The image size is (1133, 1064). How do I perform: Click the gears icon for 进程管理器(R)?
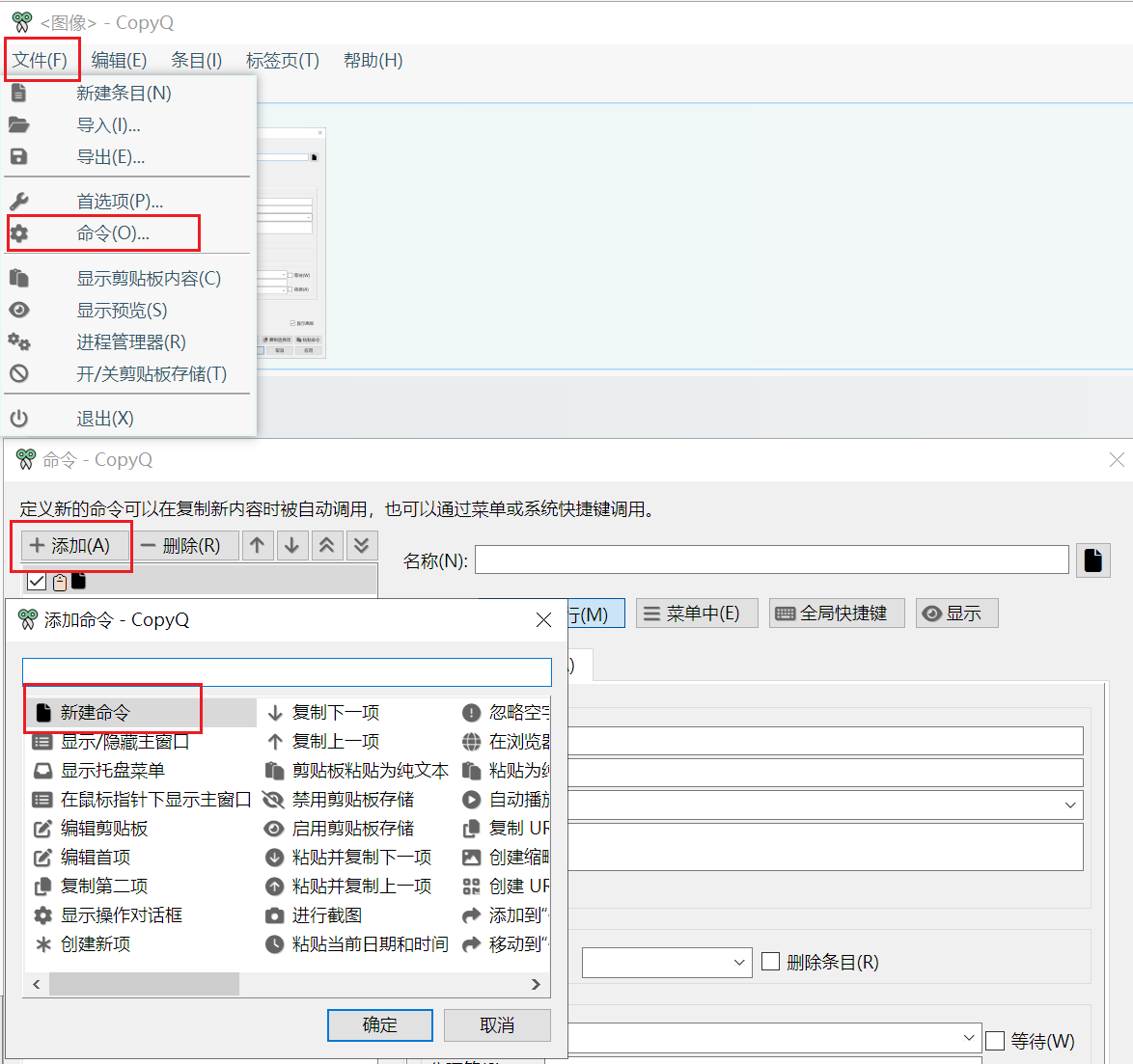pos(18,341)
